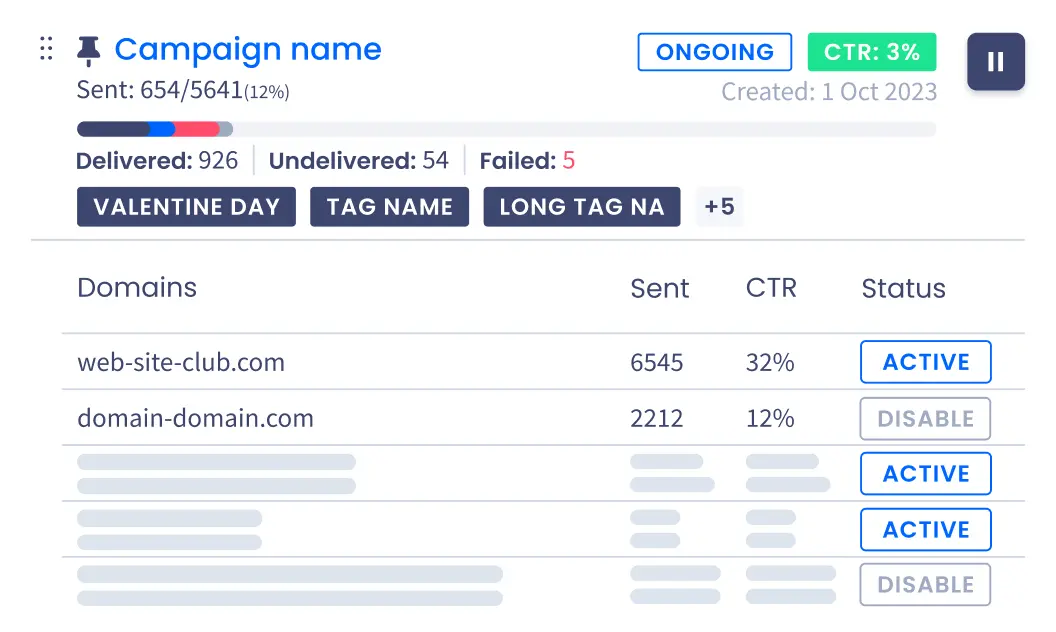Enable domain-domain.com by clicking DISABLE button
Image resolution: width=1056 pixels, height=632 pixels.
click(924, 418)
